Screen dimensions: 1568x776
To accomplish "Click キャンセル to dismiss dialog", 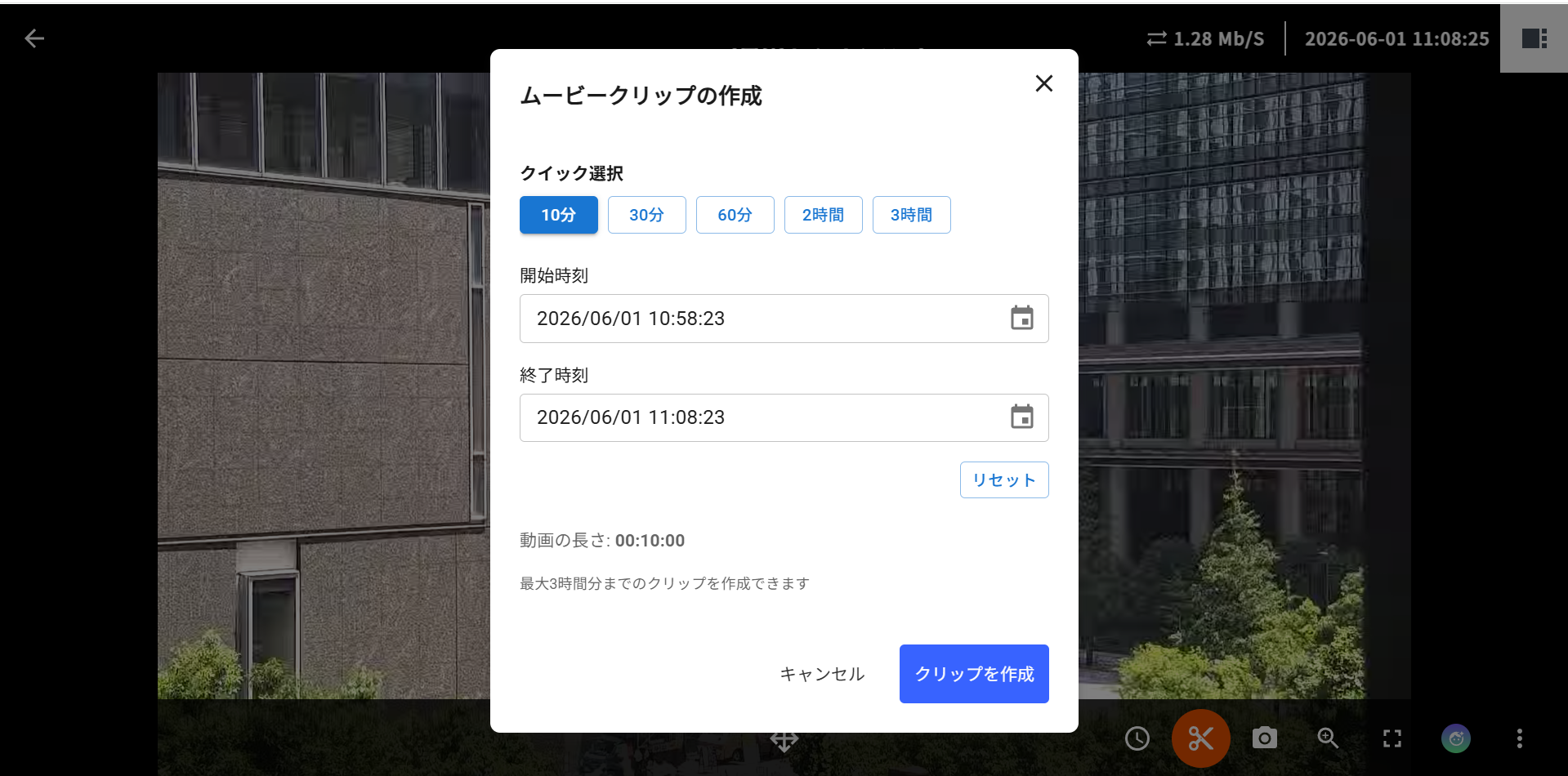I will point(822,674).
